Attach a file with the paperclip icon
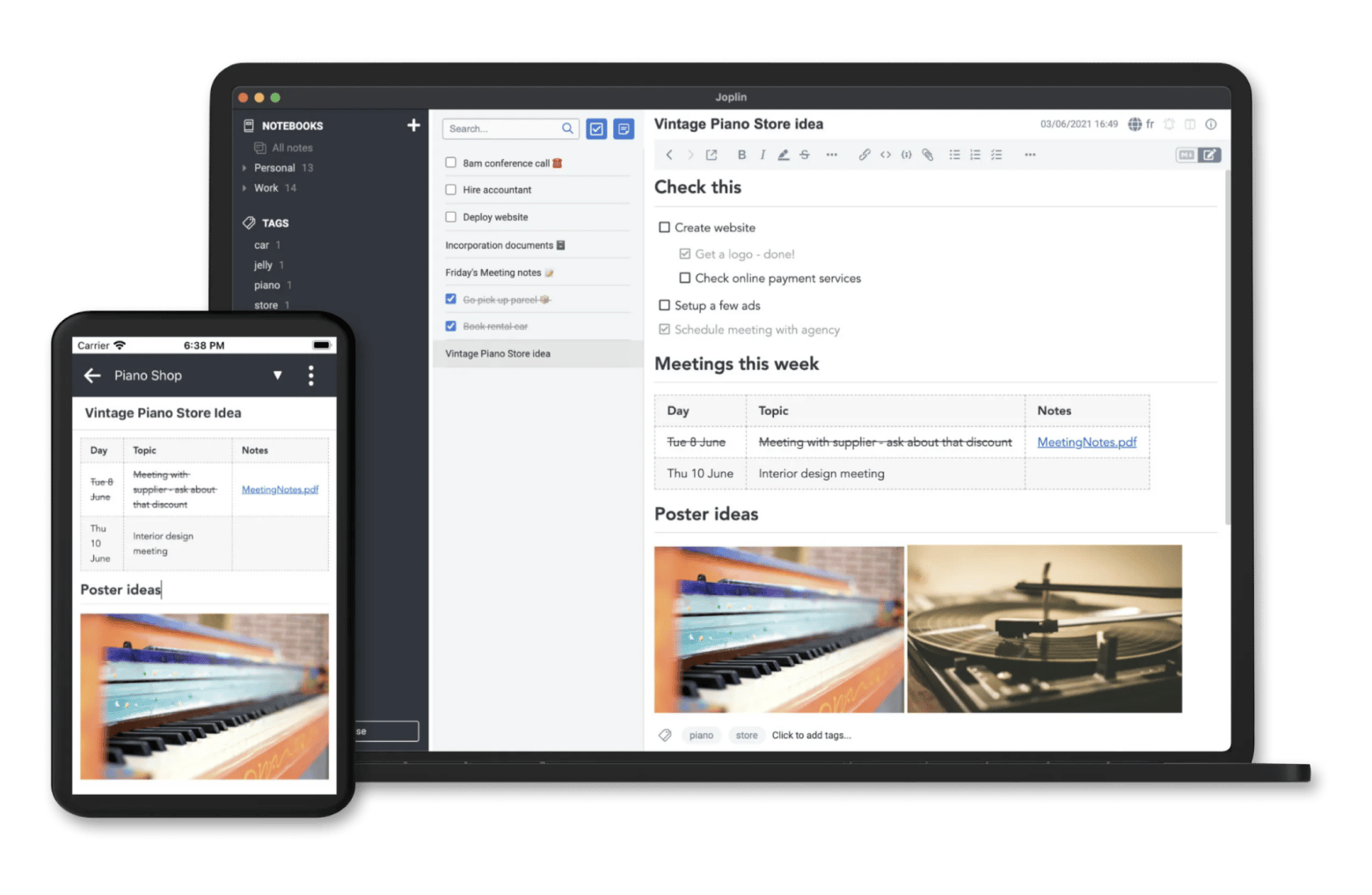This screenshot has width=1372, height=895. (x=927, y=155)
